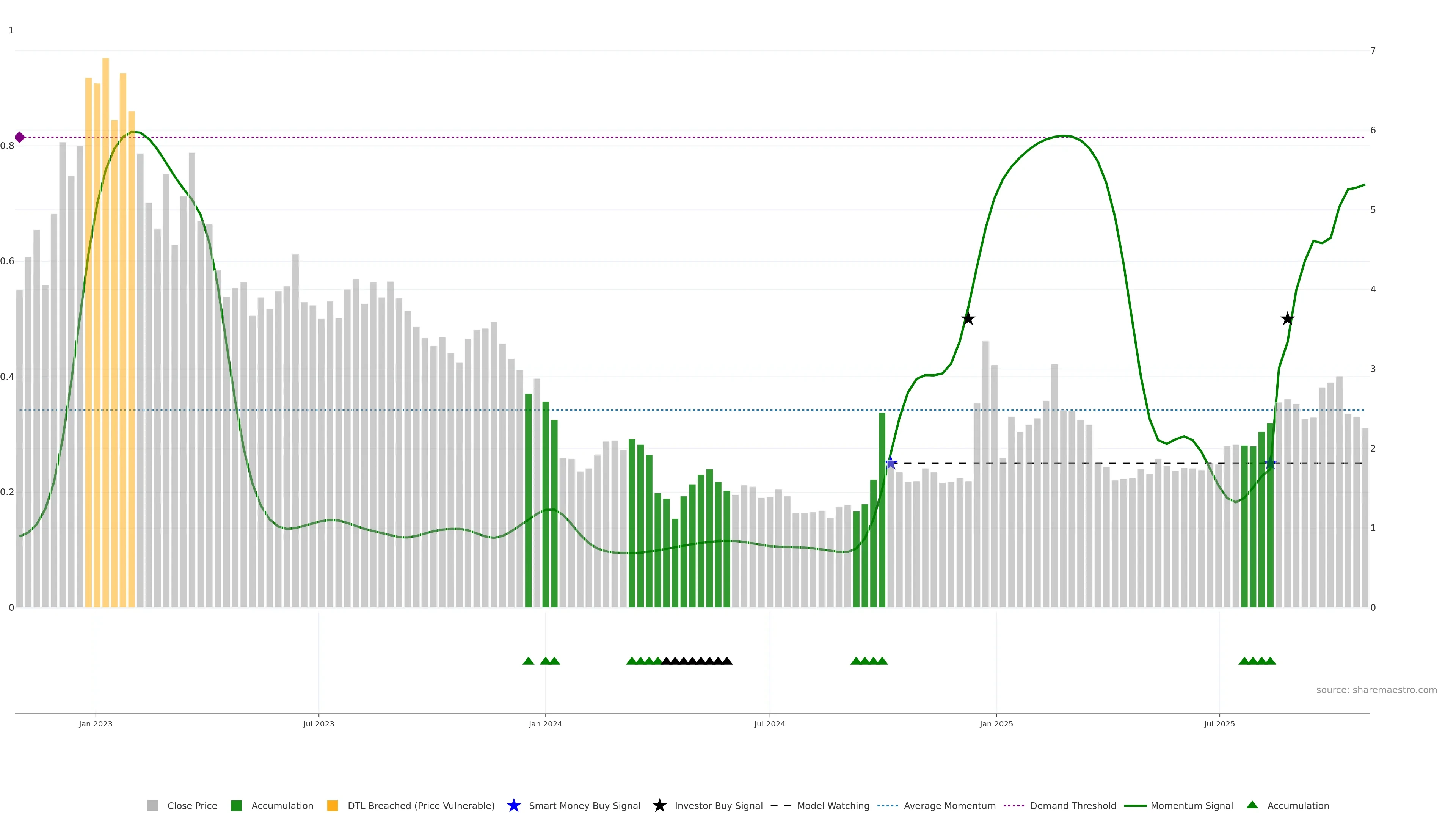The width and height of the screenshot is (1456, 819).
Task: Click the first black Investor Buy star
Action: (968, 319)
